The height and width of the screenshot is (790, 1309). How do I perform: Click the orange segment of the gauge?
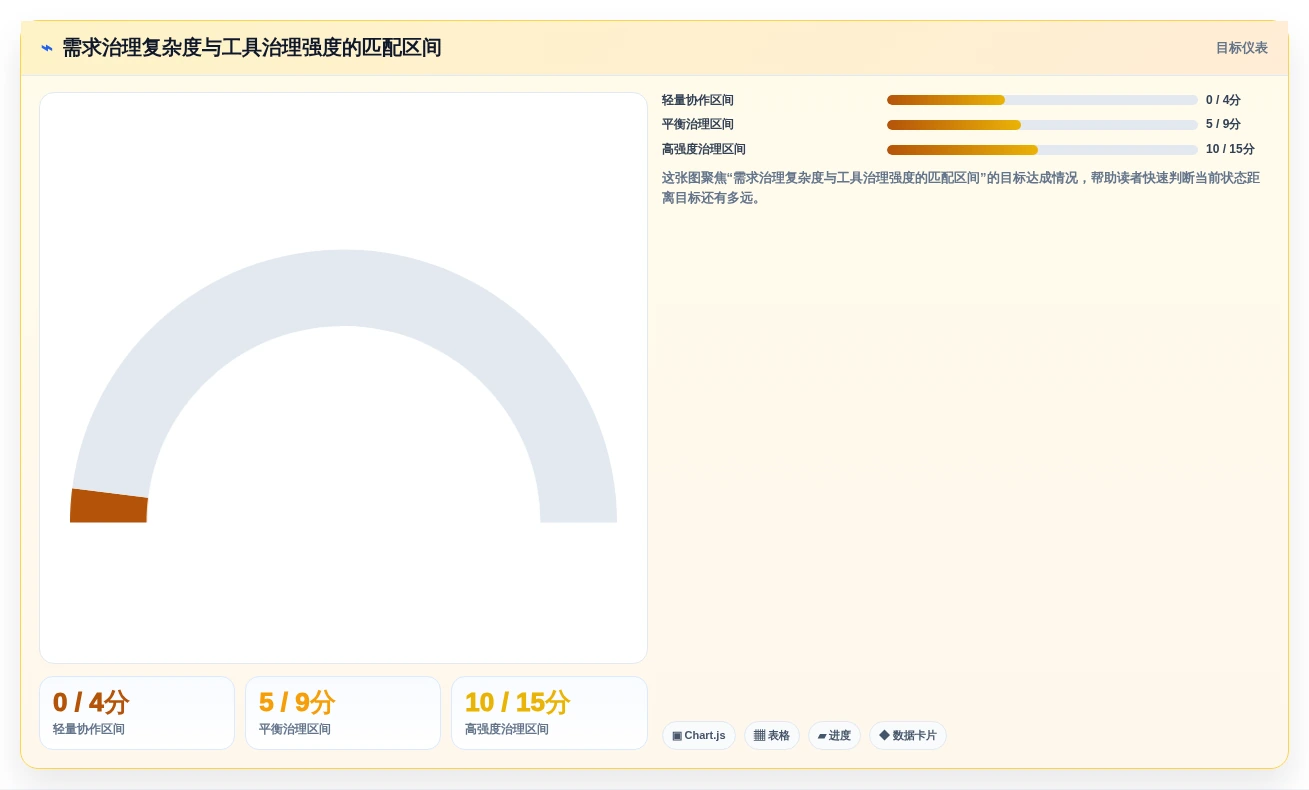pyautogui.click(x=109, y=506)
